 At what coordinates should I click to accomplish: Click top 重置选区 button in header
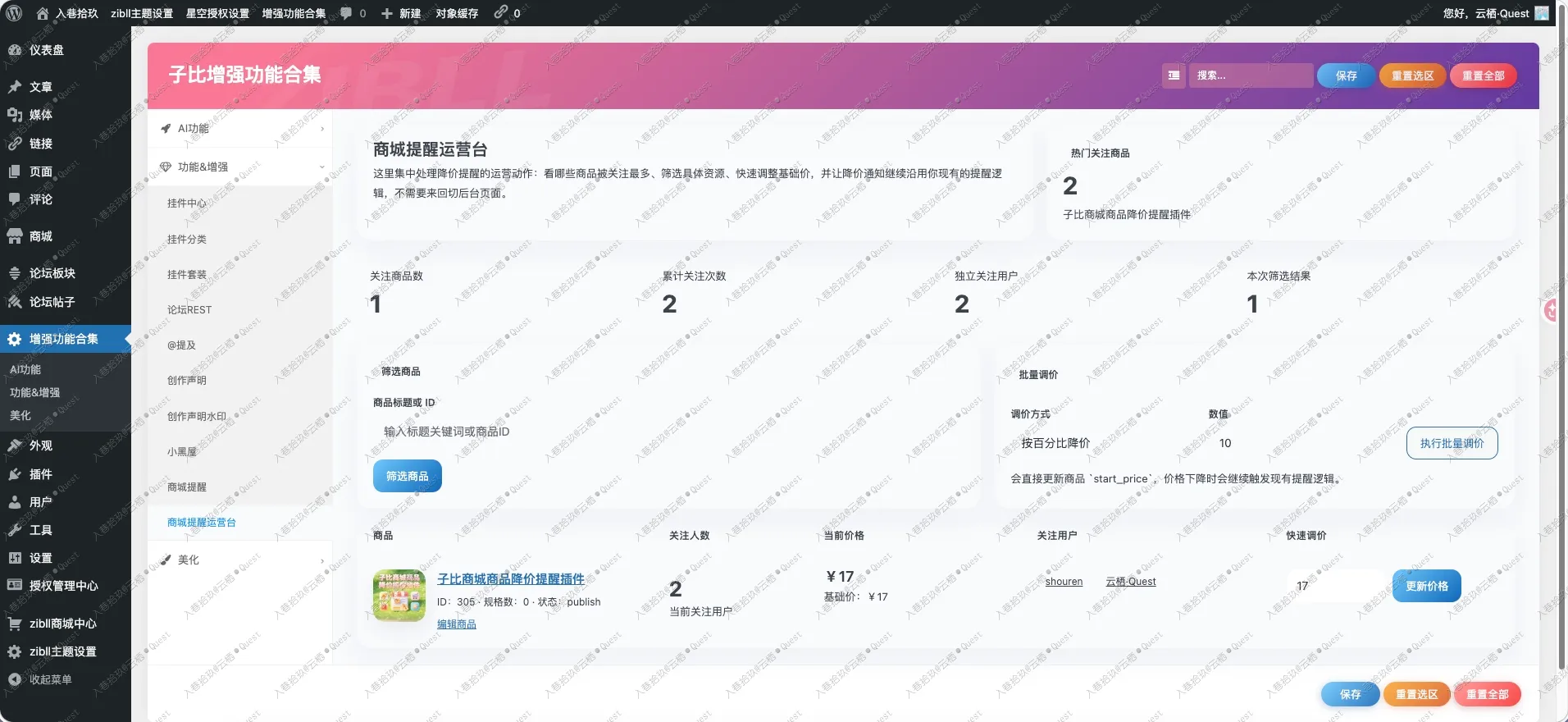pos(1412,75)
